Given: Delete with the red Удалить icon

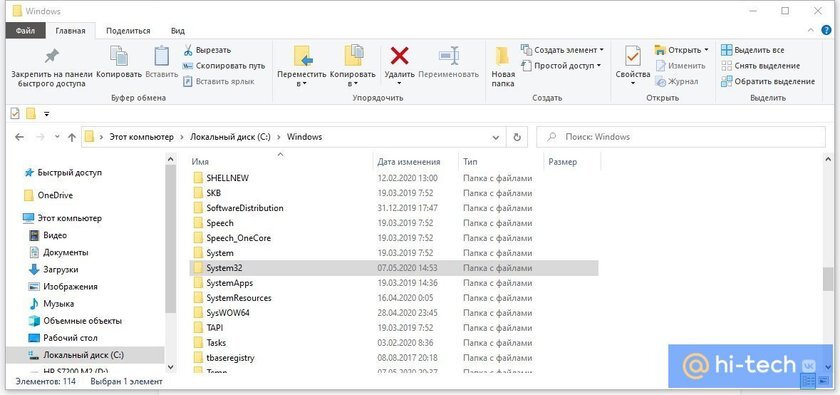Looking at the screenshot, I should tap(399, 56).
